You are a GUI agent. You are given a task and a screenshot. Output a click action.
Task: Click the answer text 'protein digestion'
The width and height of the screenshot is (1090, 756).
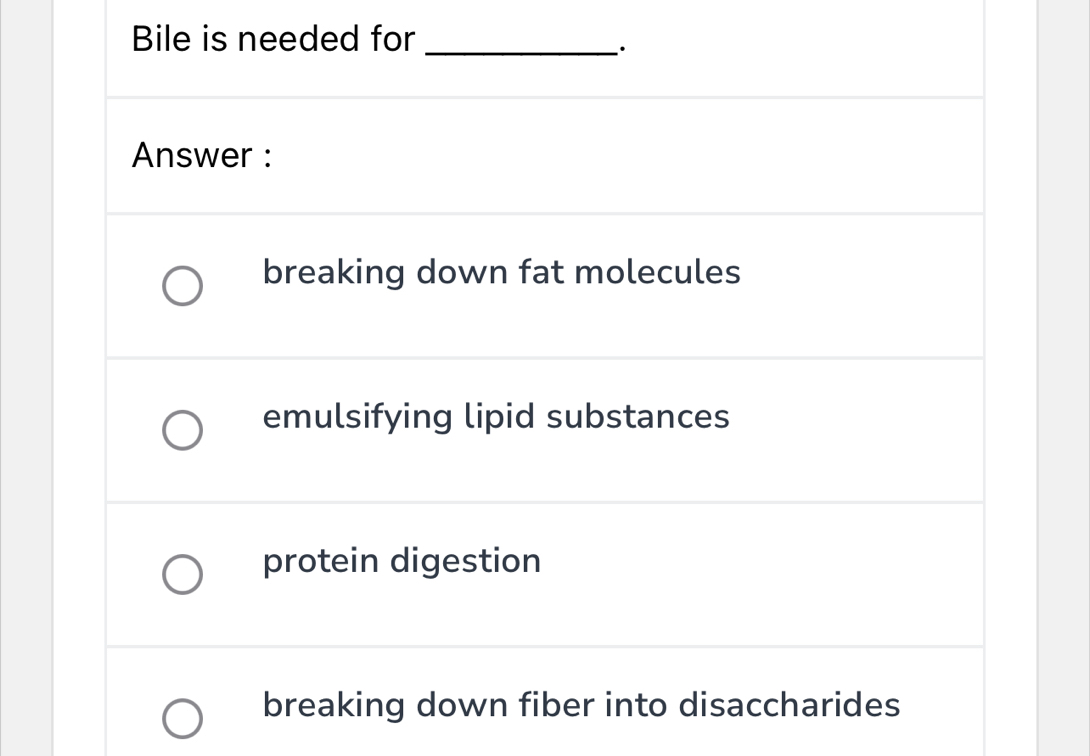[x=400, y=561]
